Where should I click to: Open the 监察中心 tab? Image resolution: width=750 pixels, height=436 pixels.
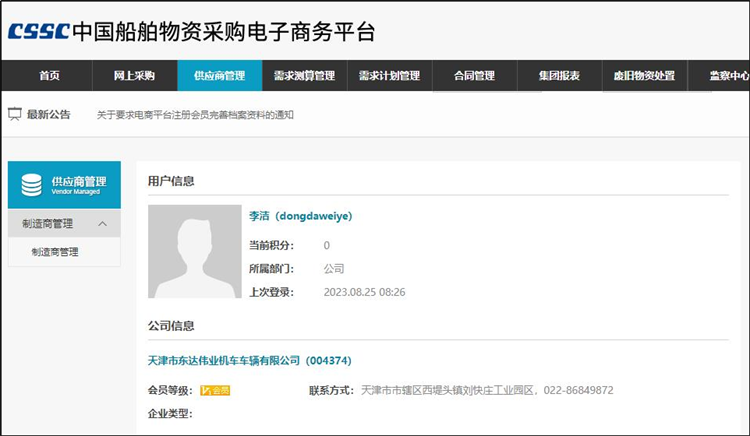728,76
